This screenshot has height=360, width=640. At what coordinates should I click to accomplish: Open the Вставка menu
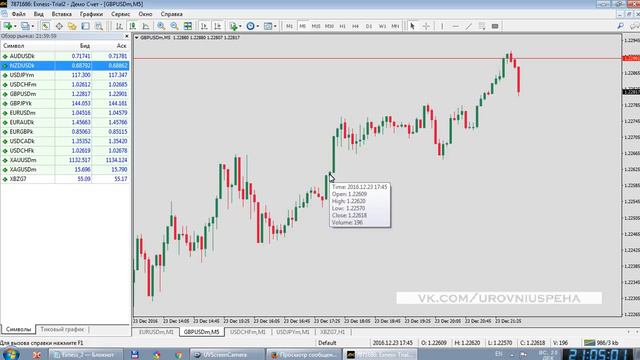[62, 14]
